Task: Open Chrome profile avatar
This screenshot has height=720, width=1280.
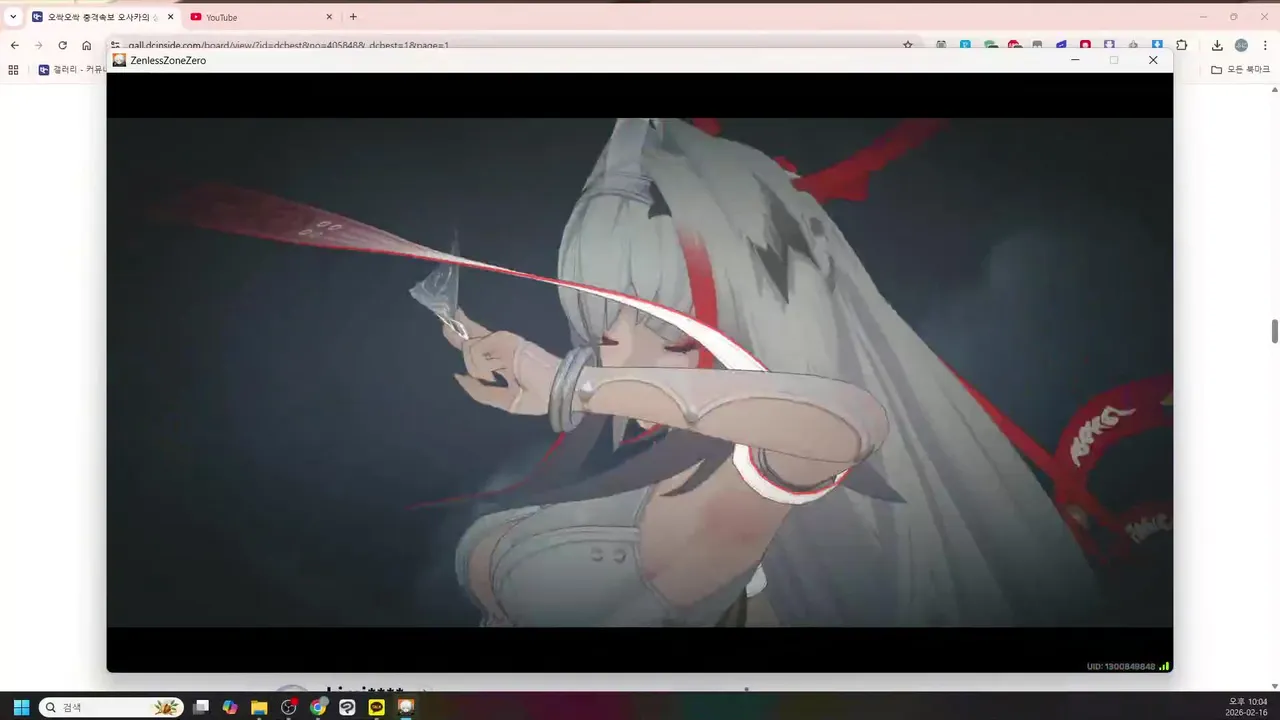Action: [1241, 45]
